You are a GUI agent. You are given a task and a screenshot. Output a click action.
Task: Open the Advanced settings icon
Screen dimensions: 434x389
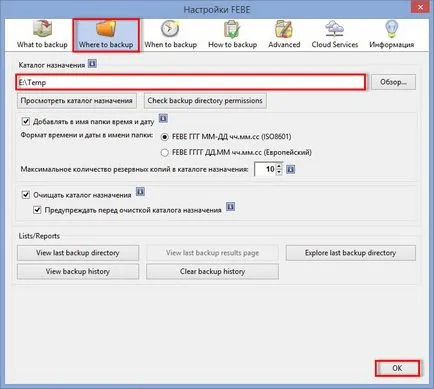[284, 29]
